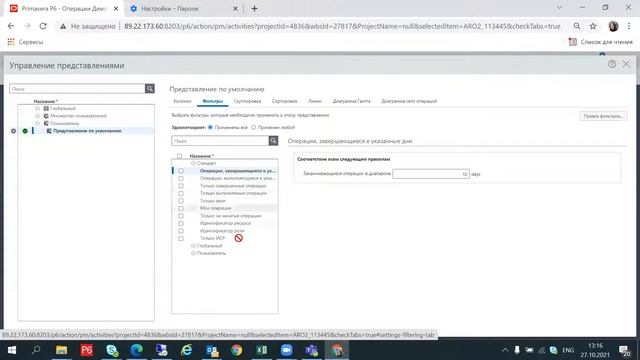Open the help icon in the dialog header
Viewport: 640px width, 360px height.
coord(612,64)
